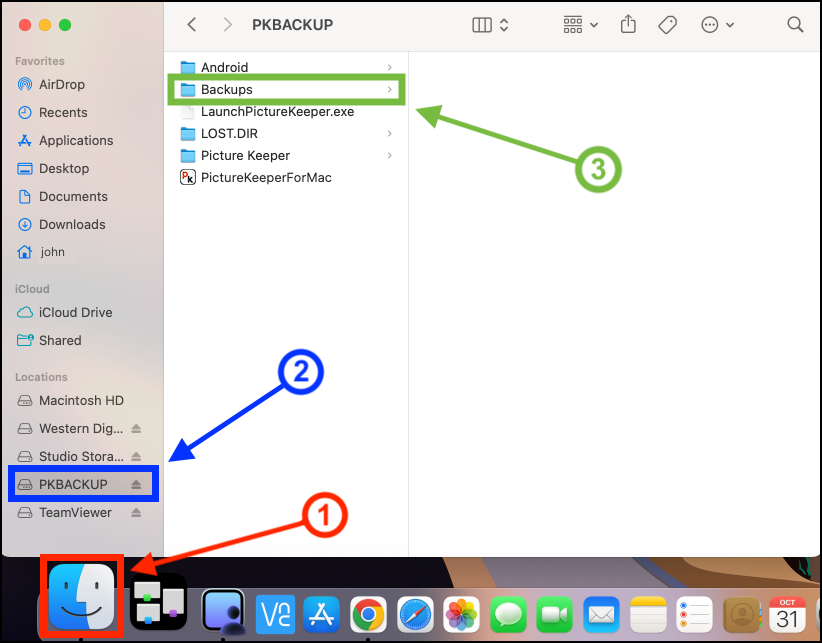Viewport: 822px width, 643px height.
Task: Click the Tags icon in toolbar
Action: coord(667,25)
